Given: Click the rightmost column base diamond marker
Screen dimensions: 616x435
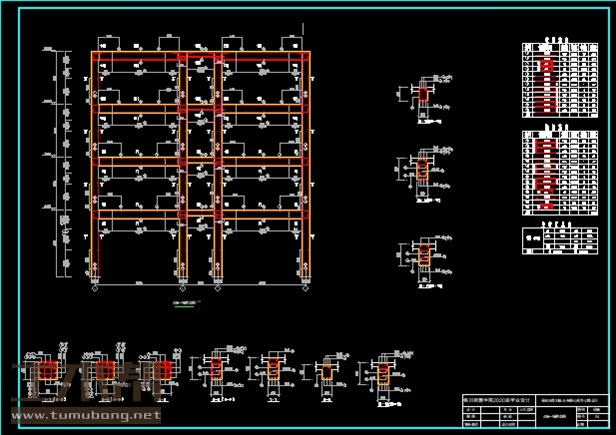Looking at the screenshot, I should tap(305, 293).
